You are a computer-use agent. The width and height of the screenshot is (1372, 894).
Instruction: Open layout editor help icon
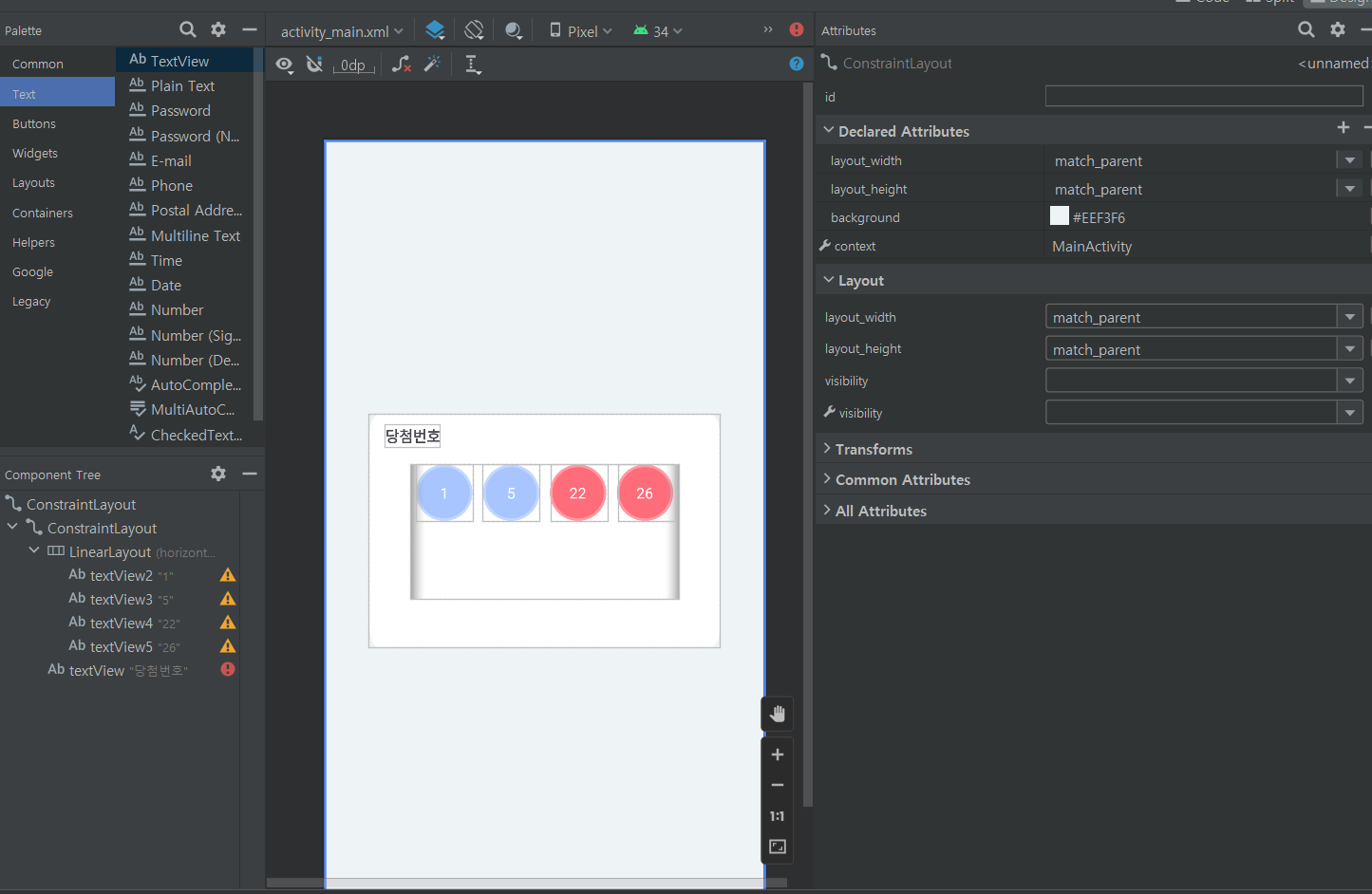(x=797, y=64)
